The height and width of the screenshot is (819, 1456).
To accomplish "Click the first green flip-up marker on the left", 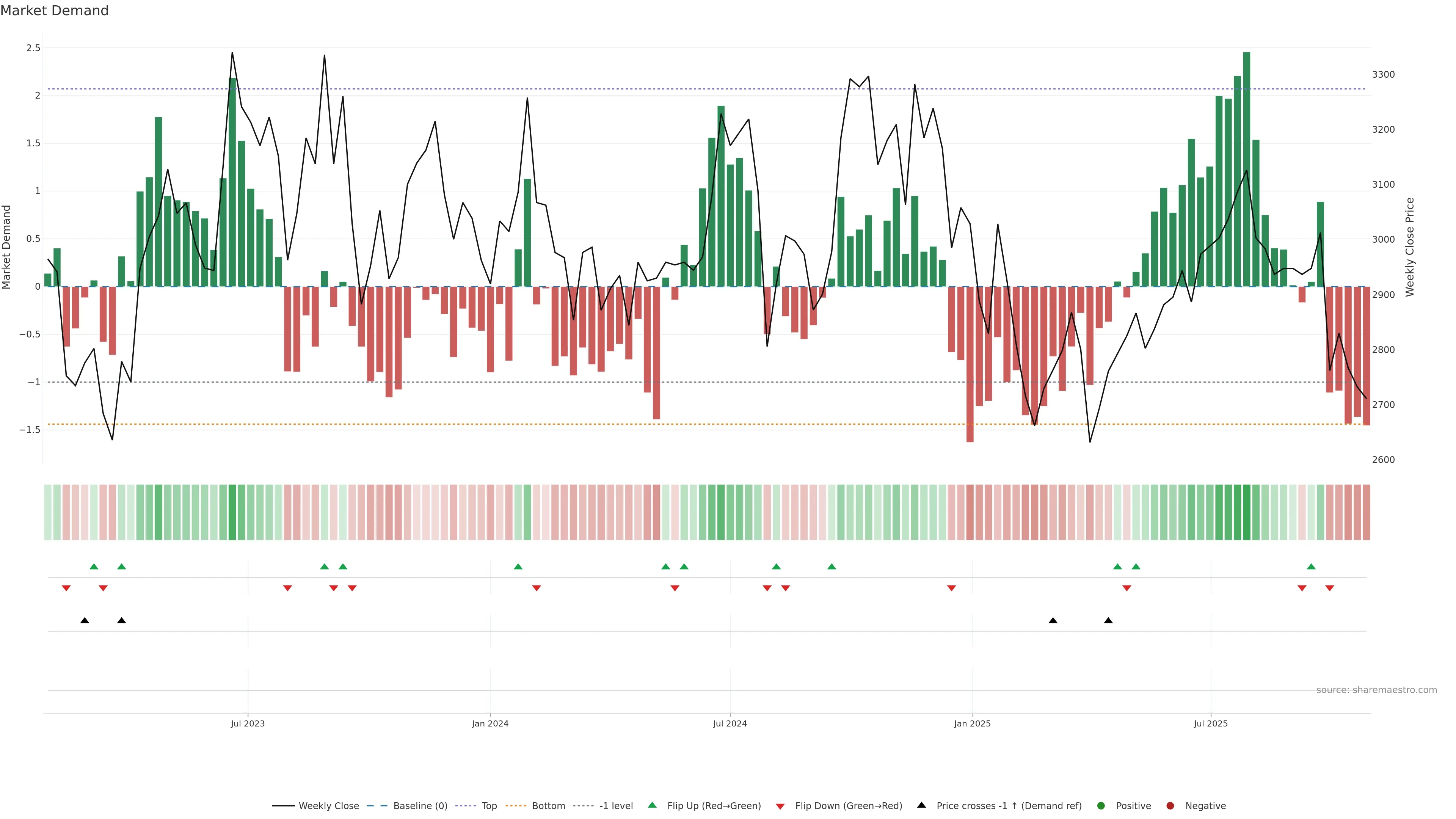I will tap(94, 566).
